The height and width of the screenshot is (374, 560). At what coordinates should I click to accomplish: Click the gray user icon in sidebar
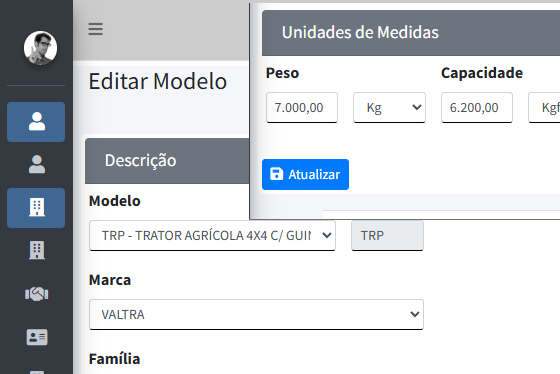click(x=37, y=164)
